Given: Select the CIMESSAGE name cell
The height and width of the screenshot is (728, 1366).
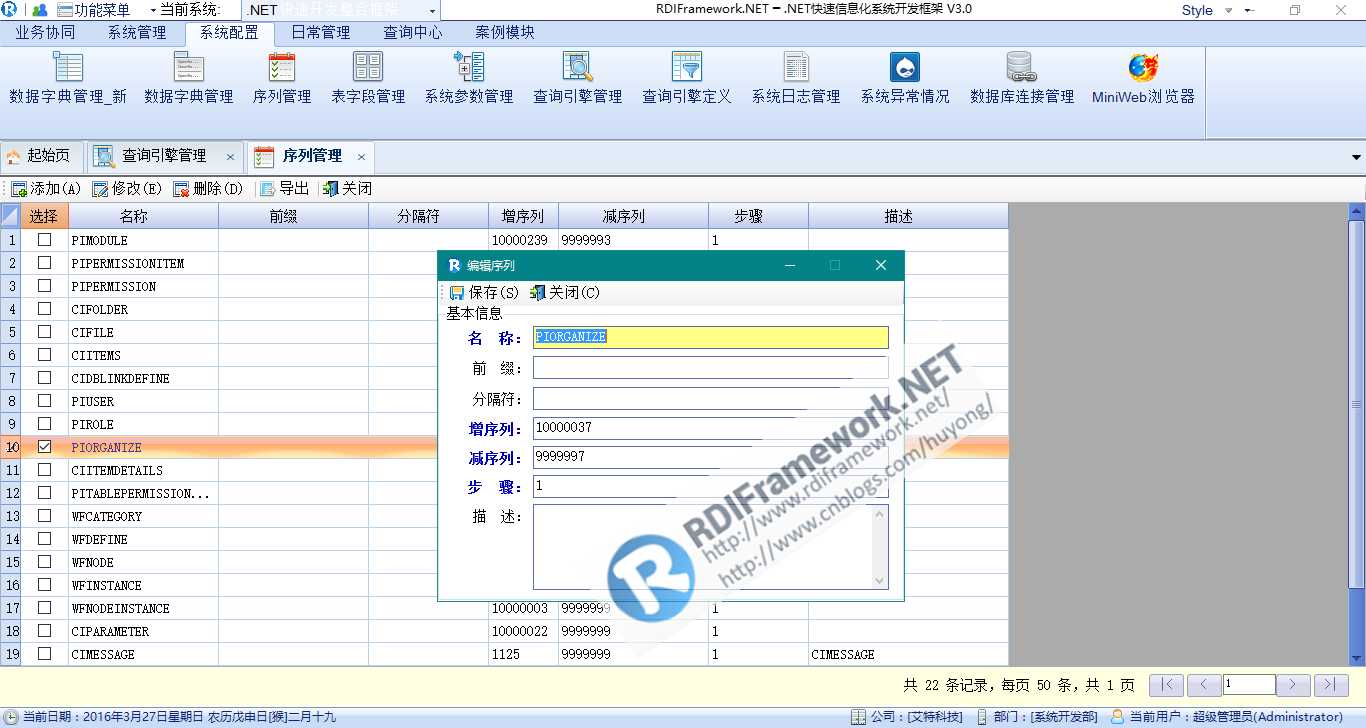Looking at the screenshot, I should tap(144, 654).
